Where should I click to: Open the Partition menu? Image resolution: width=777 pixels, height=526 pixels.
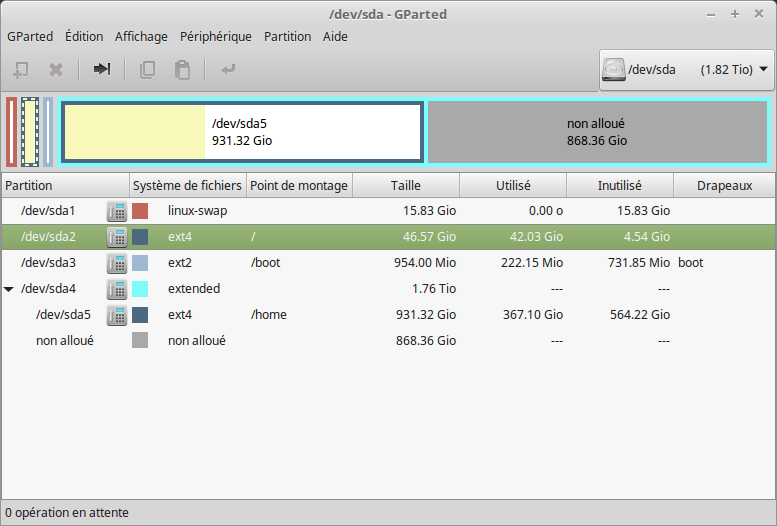click(287, 37)
